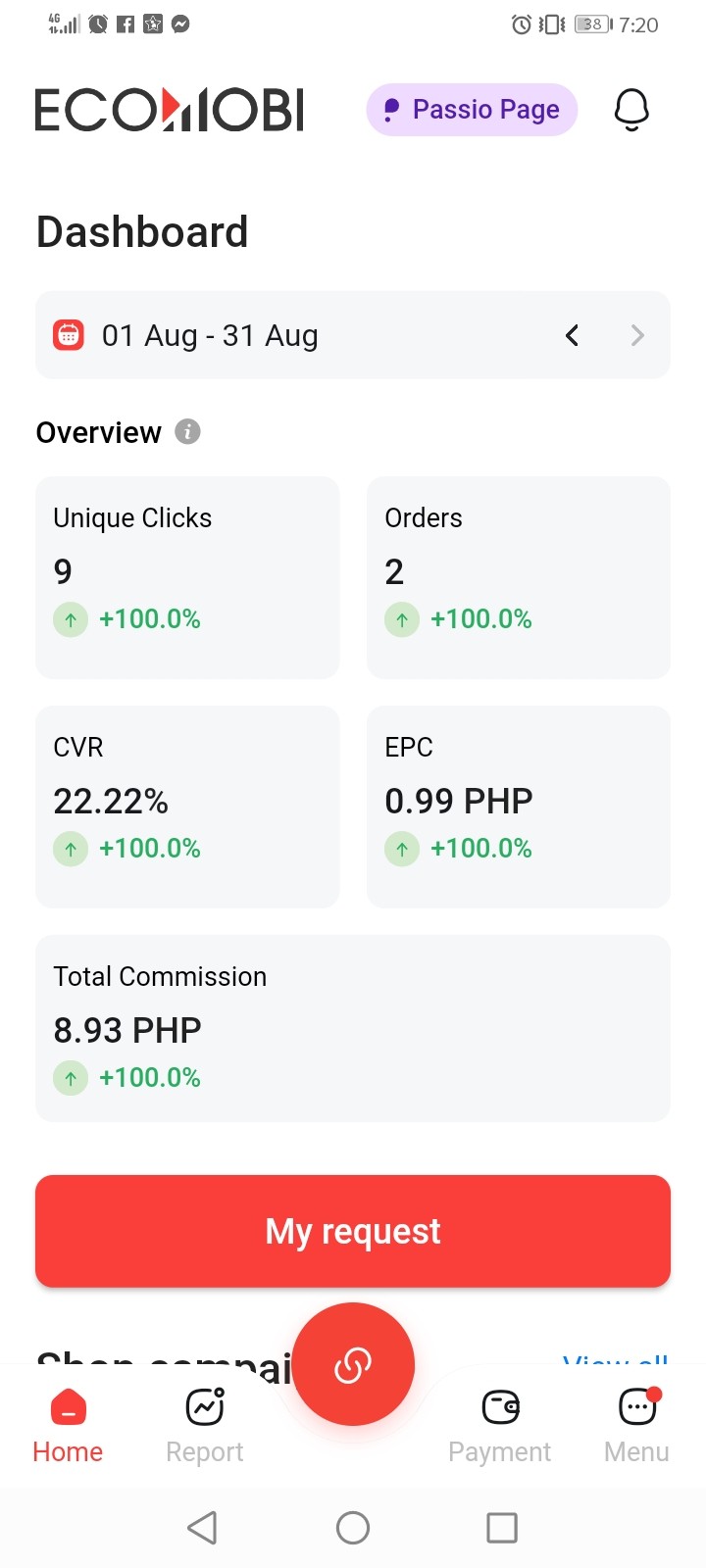706x1568 pixels.
Task: Open notifications bell icon
Action: pos(631,110)
